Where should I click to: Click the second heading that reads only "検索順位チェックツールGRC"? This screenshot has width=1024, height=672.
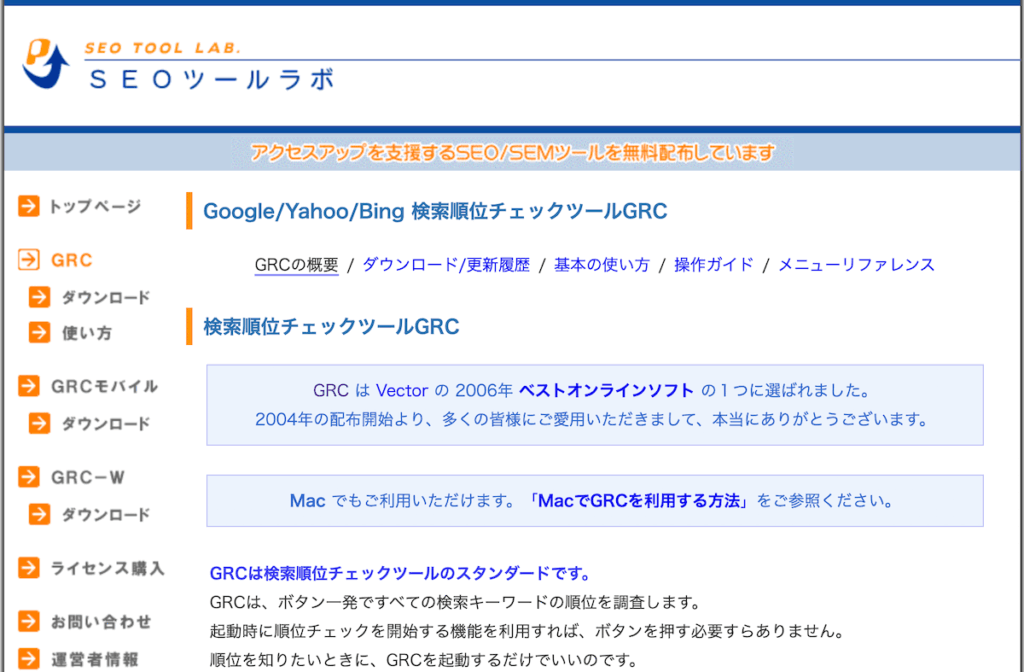[331, 326]
